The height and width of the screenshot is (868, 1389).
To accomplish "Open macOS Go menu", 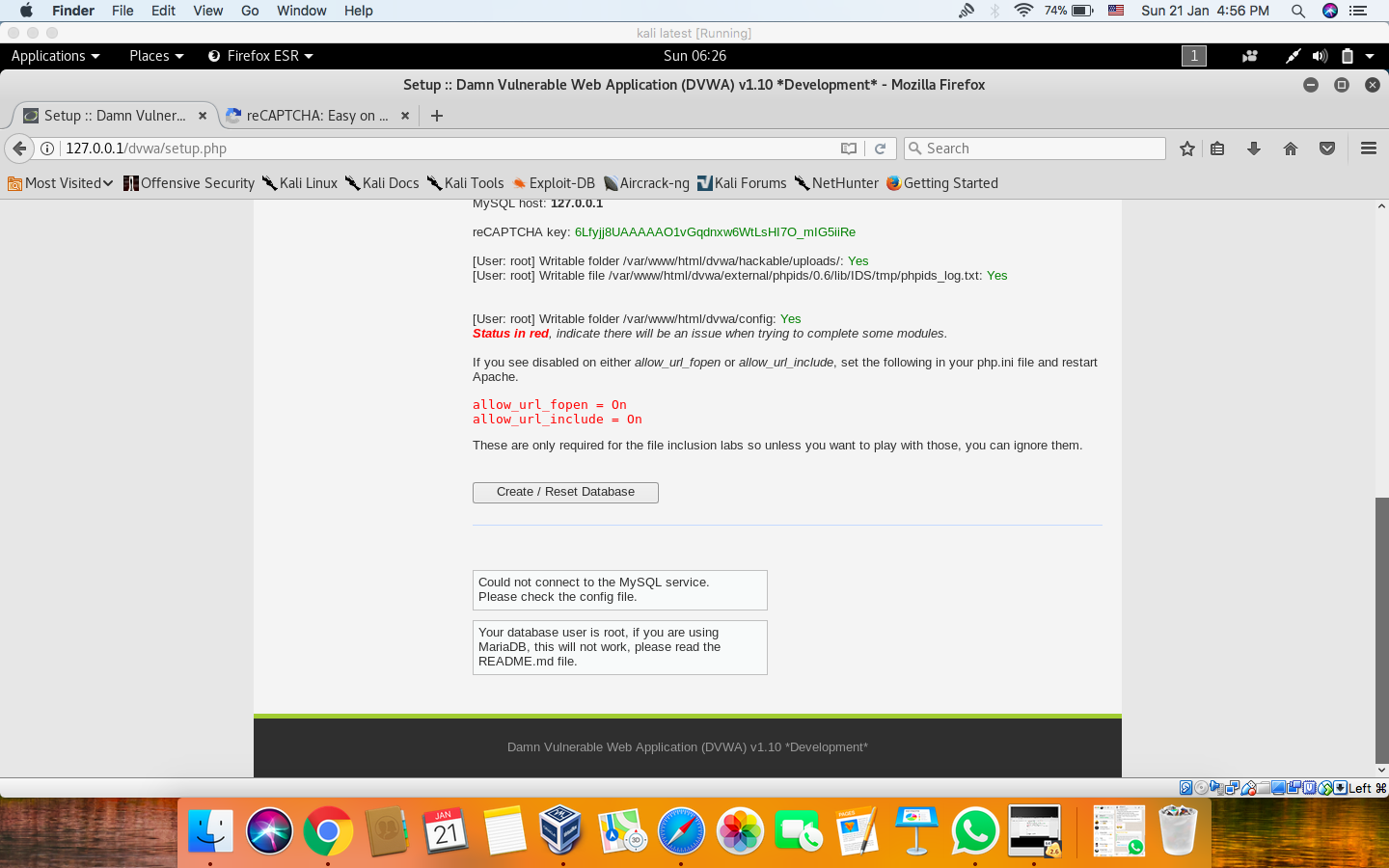I will click(x=250, y=11).
